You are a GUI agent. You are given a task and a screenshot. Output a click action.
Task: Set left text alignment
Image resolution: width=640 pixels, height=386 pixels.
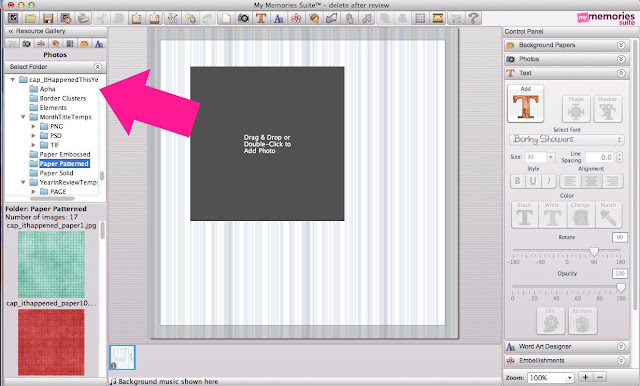570,181
